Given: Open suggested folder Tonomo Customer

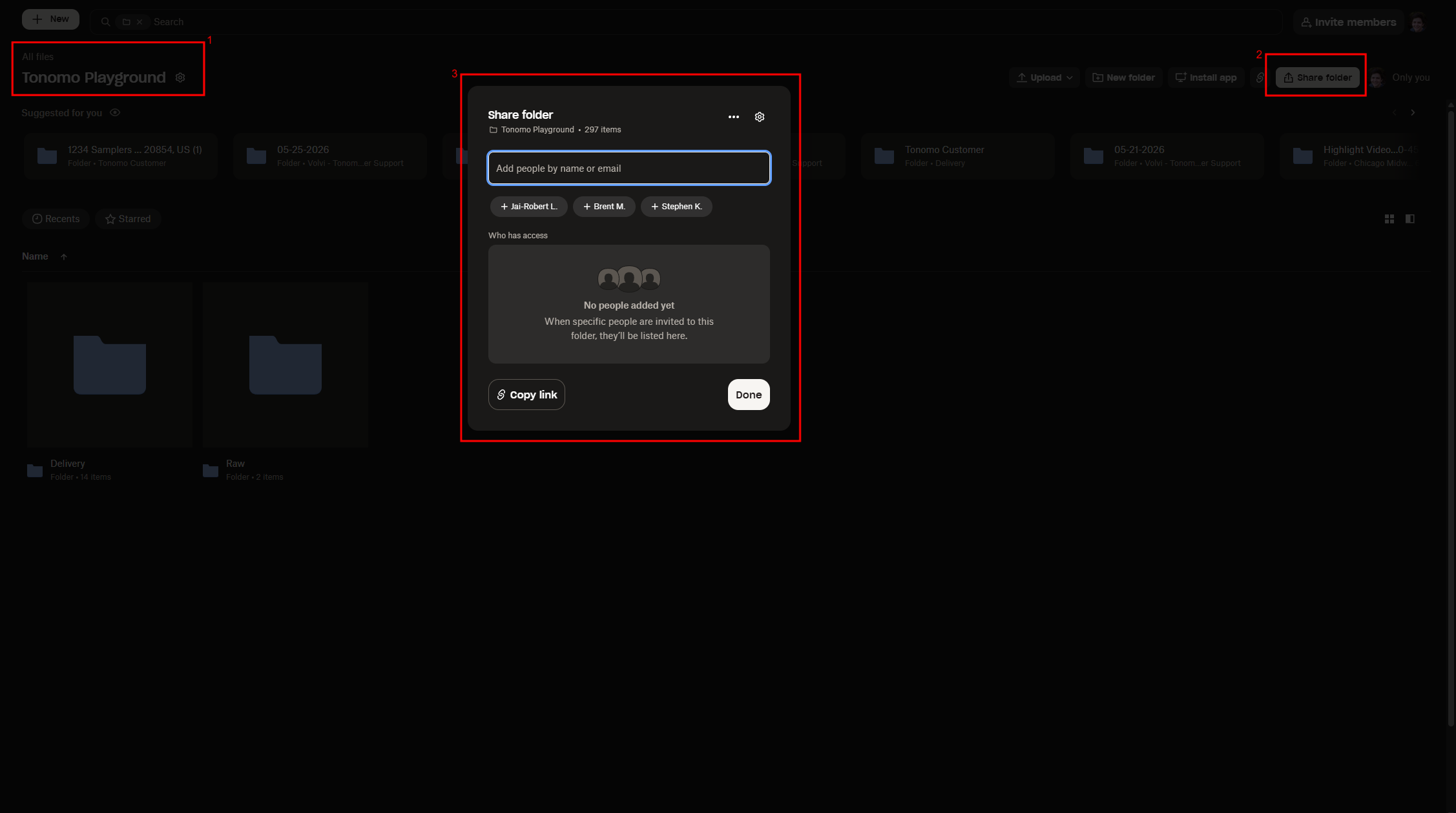Looking at the screenshot, I should click(958, 156).
